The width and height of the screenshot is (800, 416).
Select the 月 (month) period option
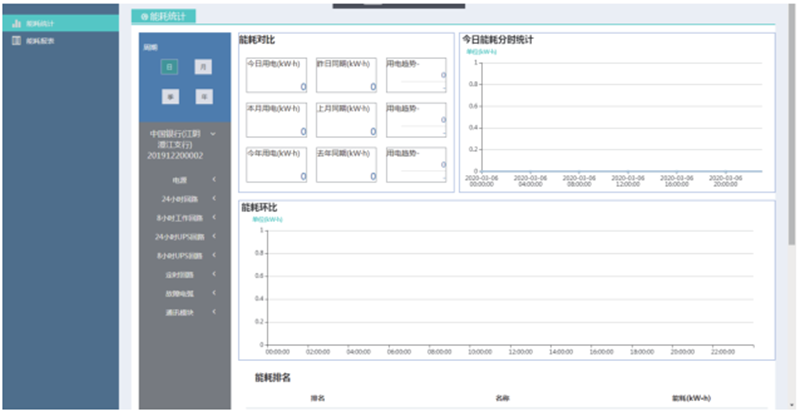203,66
